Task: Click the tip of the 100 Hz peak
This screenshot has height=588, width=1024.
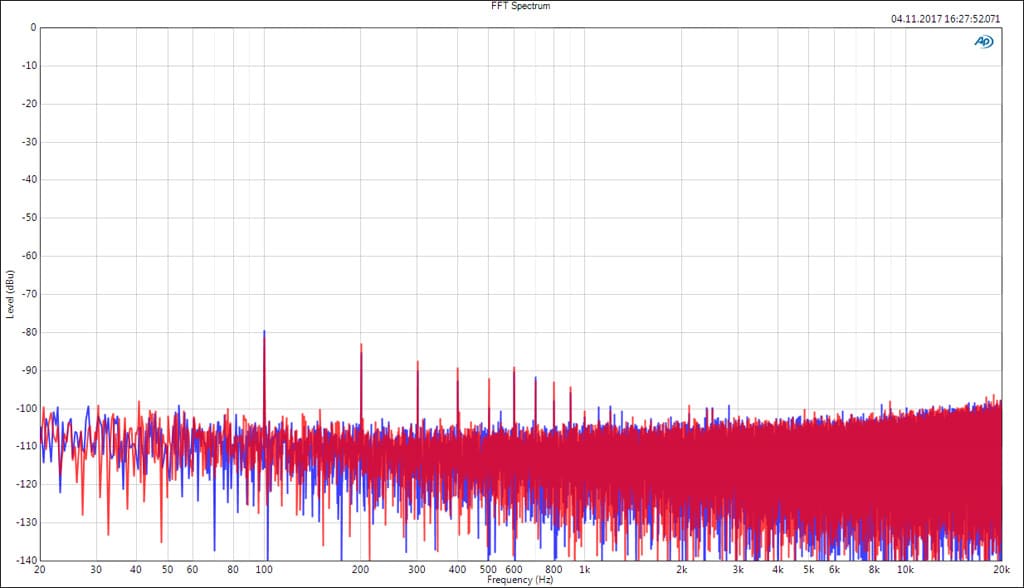Action: coord(264,331)
